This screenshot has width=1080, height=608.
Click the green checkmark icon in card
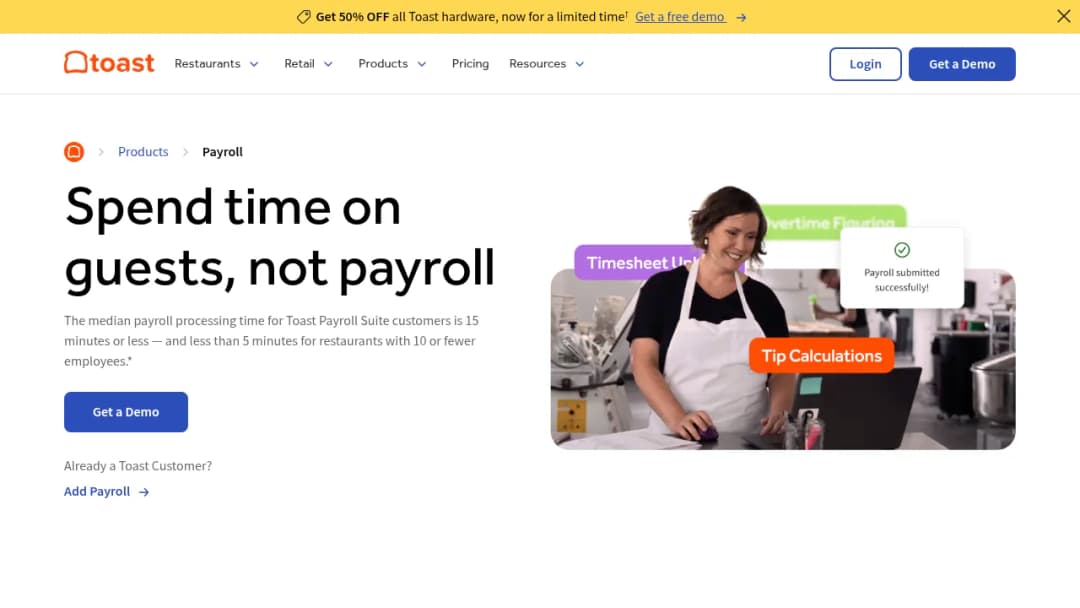pos(902,250)
